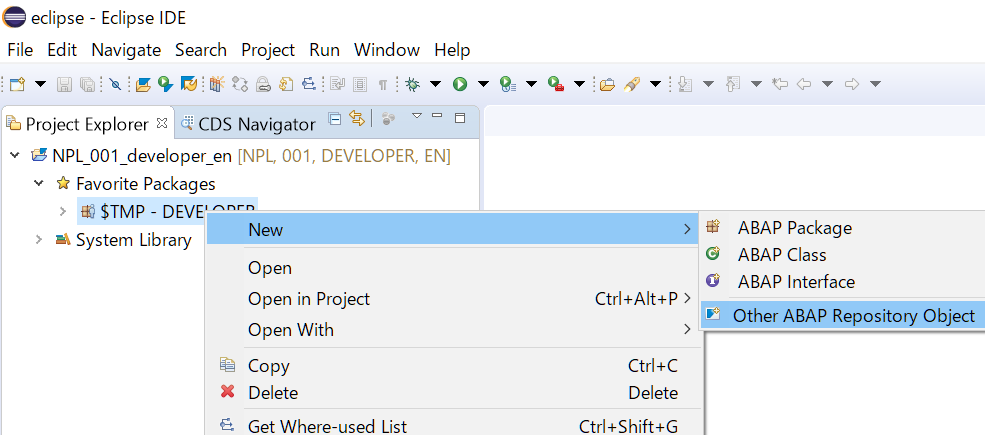Open the Navigate menu
Image resolution: width=985 pixels, height=435 pixels.
pos(126,50)
